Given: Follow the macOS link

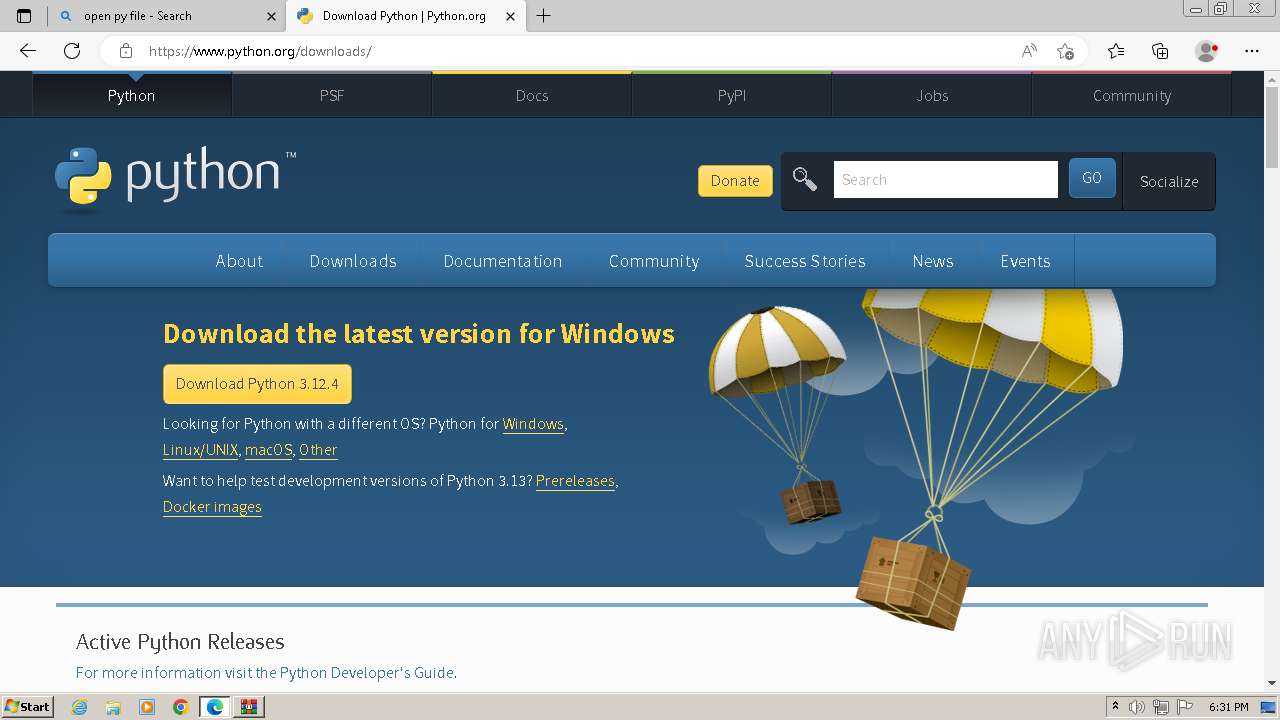Looking at the screenshot, I should 269,450.
